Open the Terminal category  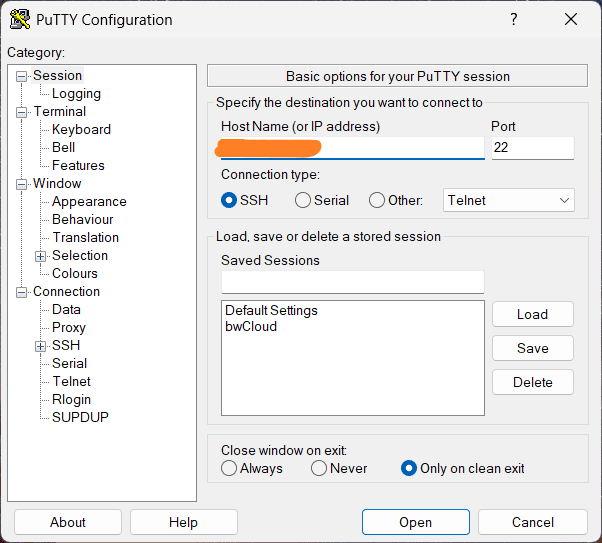(x=60, y=112)
